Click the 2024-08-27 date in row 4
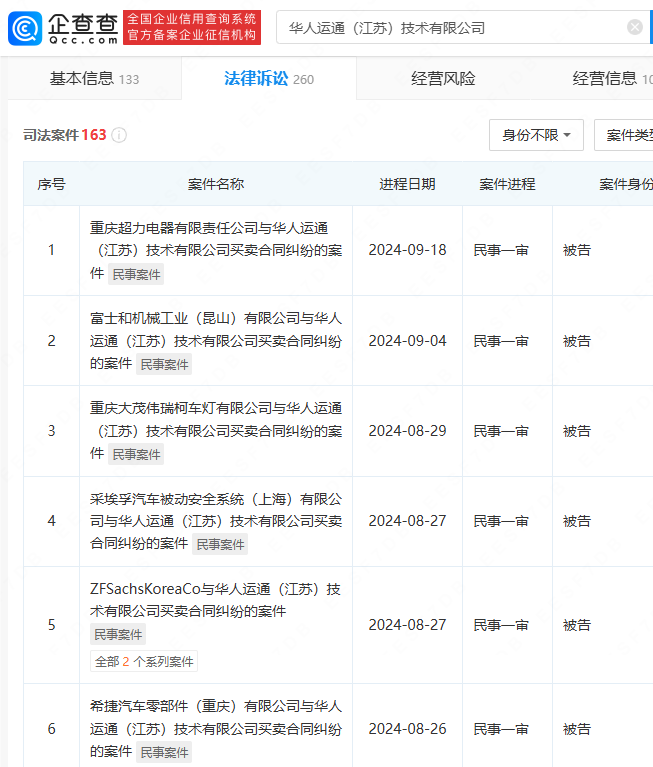653x767 pixels. pos(407,521)
